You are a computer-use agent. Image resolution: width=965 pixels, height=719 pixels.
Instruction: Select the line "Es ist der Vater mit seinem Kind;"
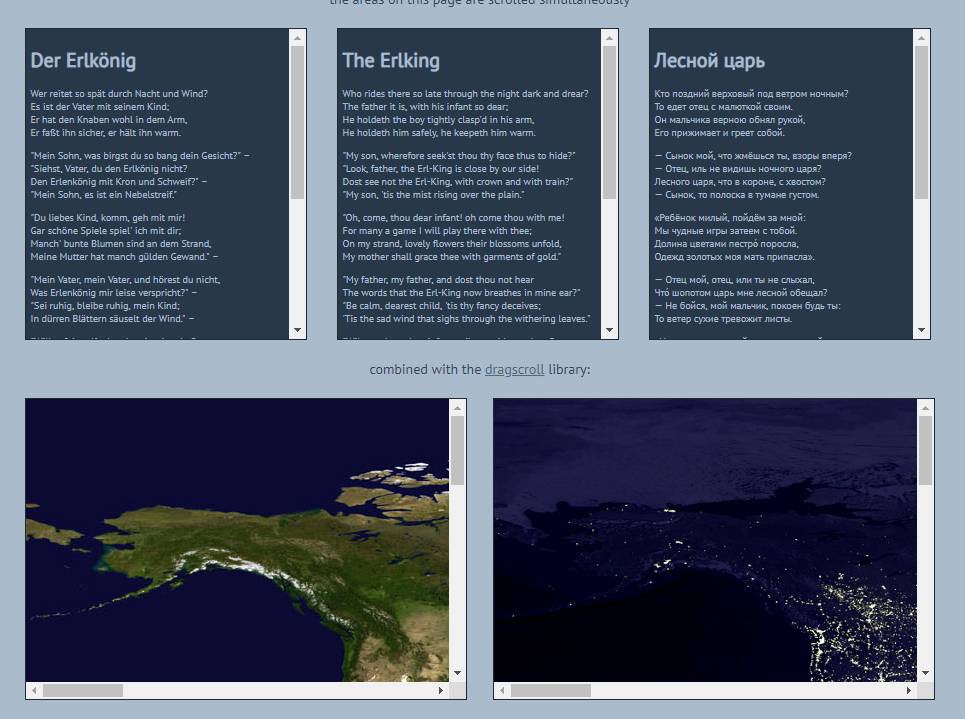(x=100, y=106)
